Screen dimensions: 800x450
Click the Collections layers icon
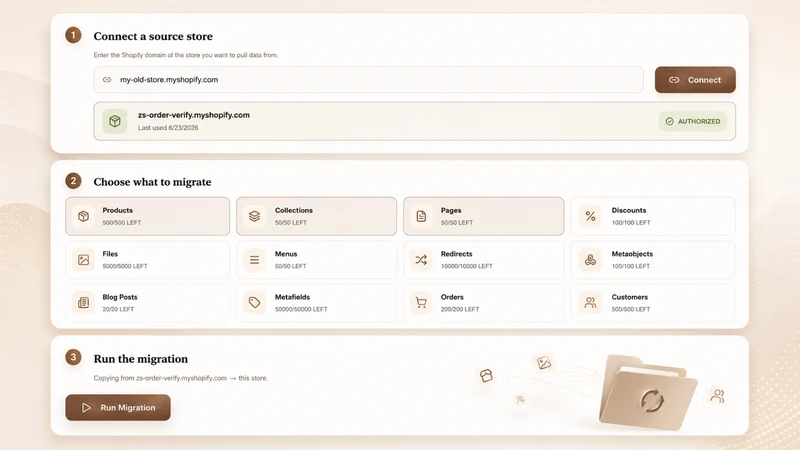coord(254,216)
